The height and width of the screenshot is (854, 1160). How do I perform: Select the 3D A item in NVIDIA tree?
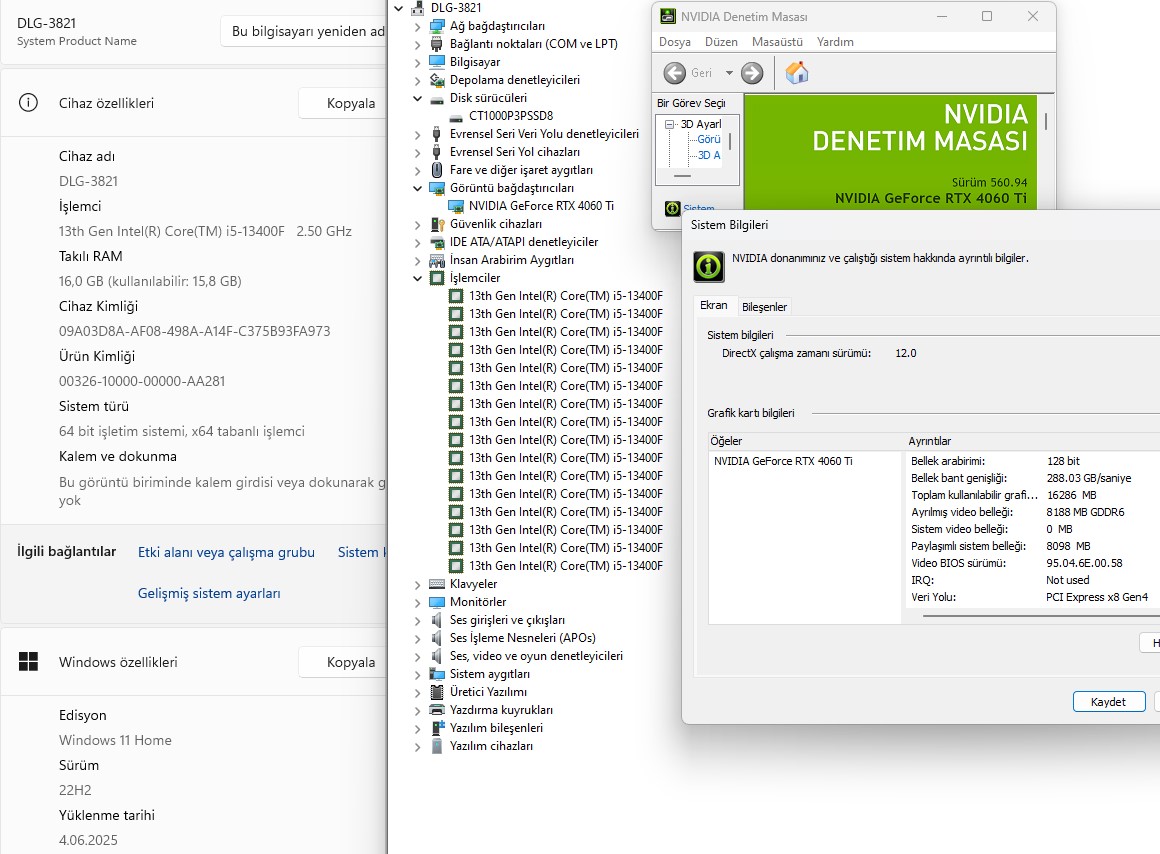pos(708,155)
